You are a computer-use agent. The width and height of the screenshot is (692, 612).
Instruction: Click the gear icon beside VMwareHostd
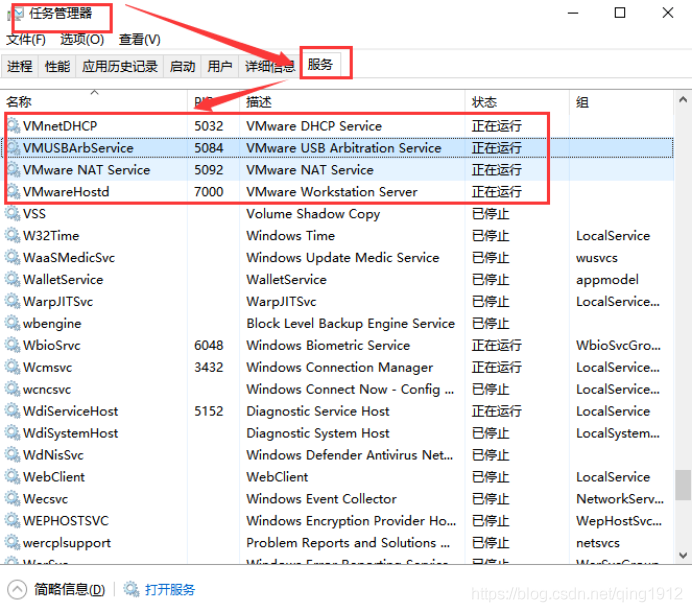click(13, 192)
